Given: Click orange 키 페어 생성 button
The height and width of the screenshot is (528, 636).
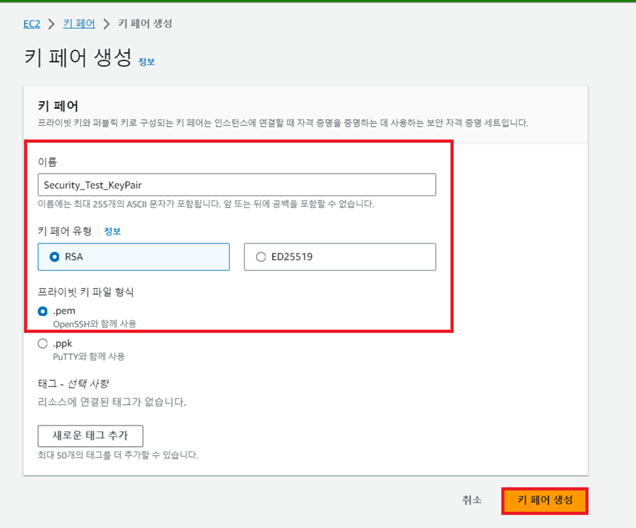Looking at the screenshot, I should [x=545, y=500].
